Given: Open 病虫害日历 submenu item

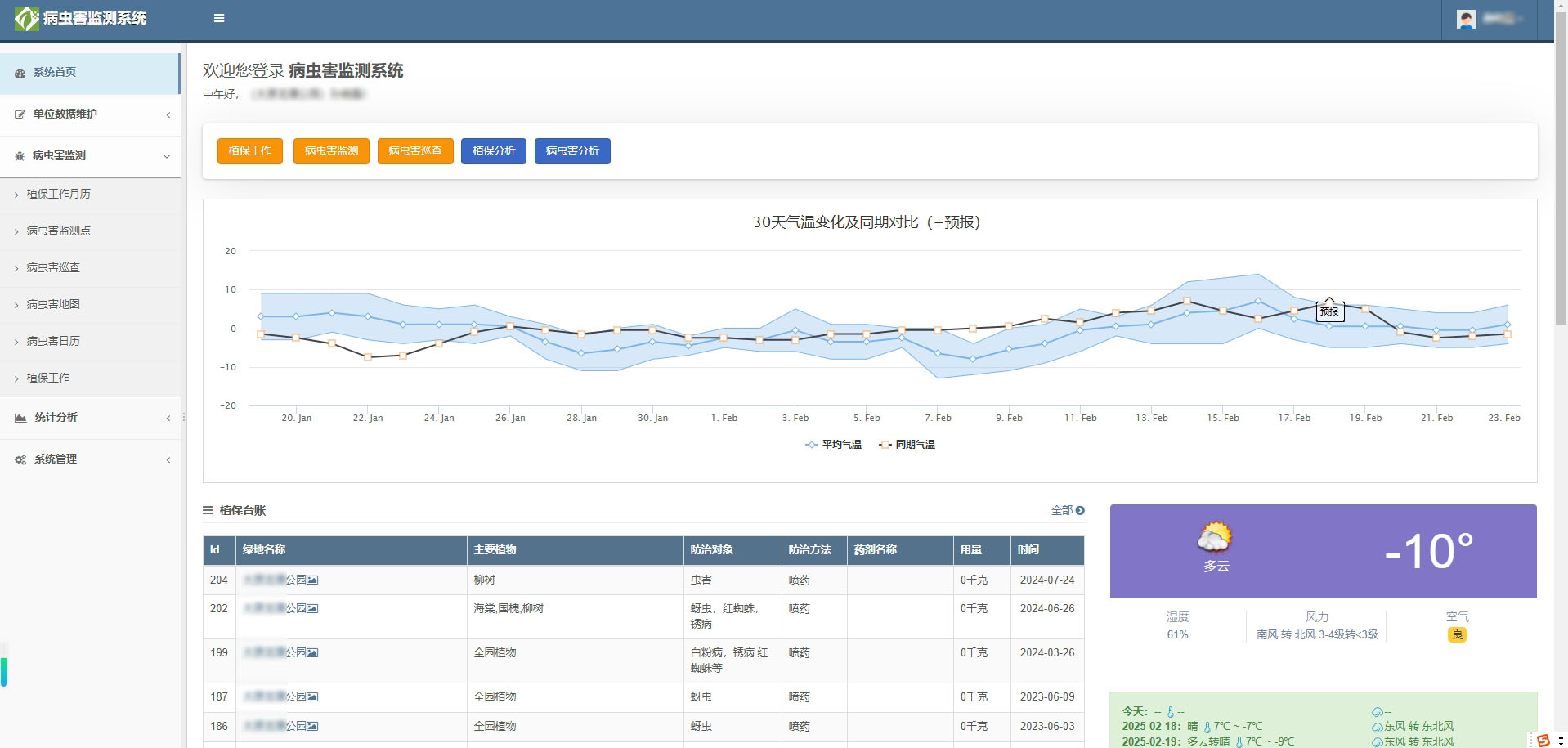Looking at the screenshot, I should click(90, 341).
